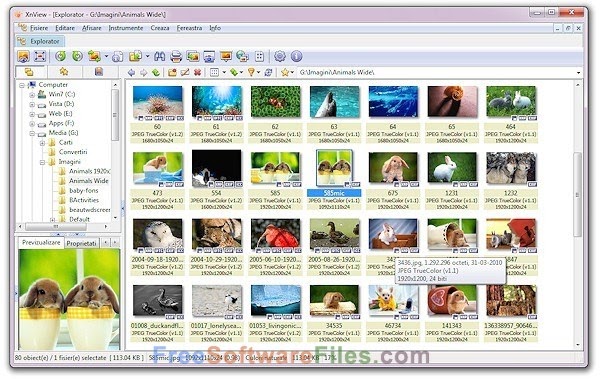The image size is (600, 379).
Task: Select the categories panel tab
Action: (x=99, y=72)
